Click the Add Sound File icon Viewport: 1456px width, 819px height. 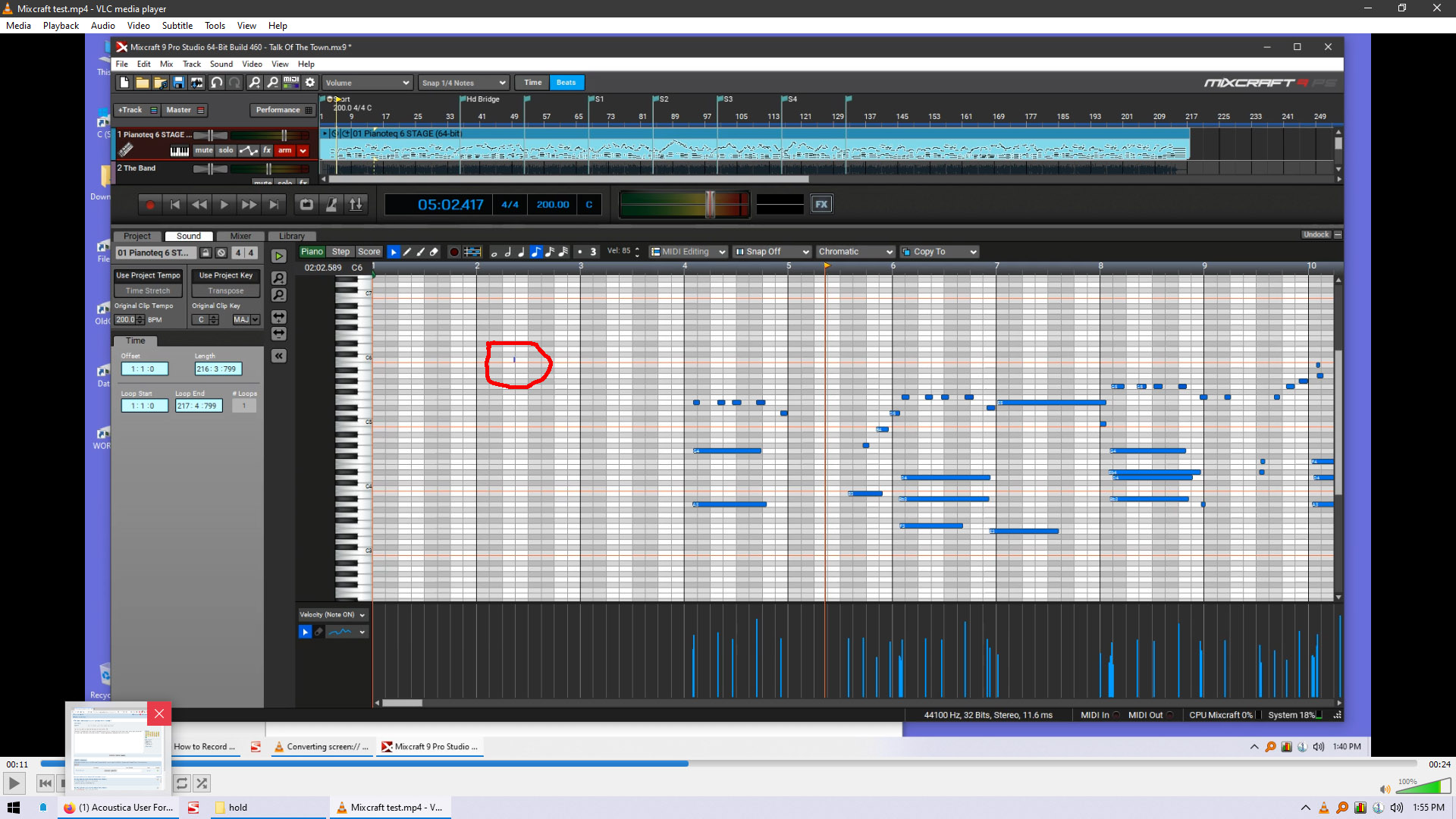160,83
